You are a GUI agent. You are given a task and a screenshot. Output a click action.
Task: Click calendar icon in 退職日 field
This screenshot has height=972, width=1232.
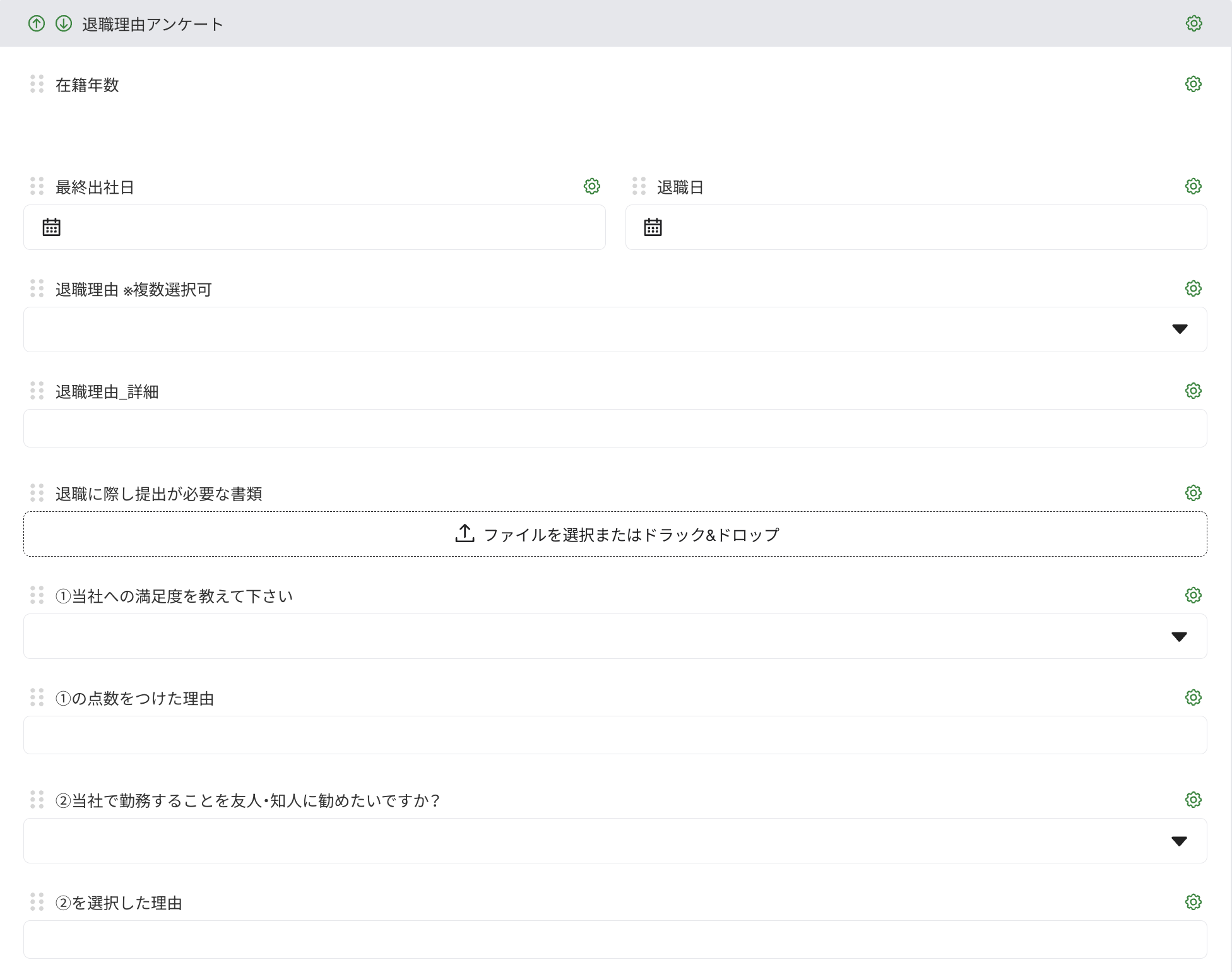point(653,227)
